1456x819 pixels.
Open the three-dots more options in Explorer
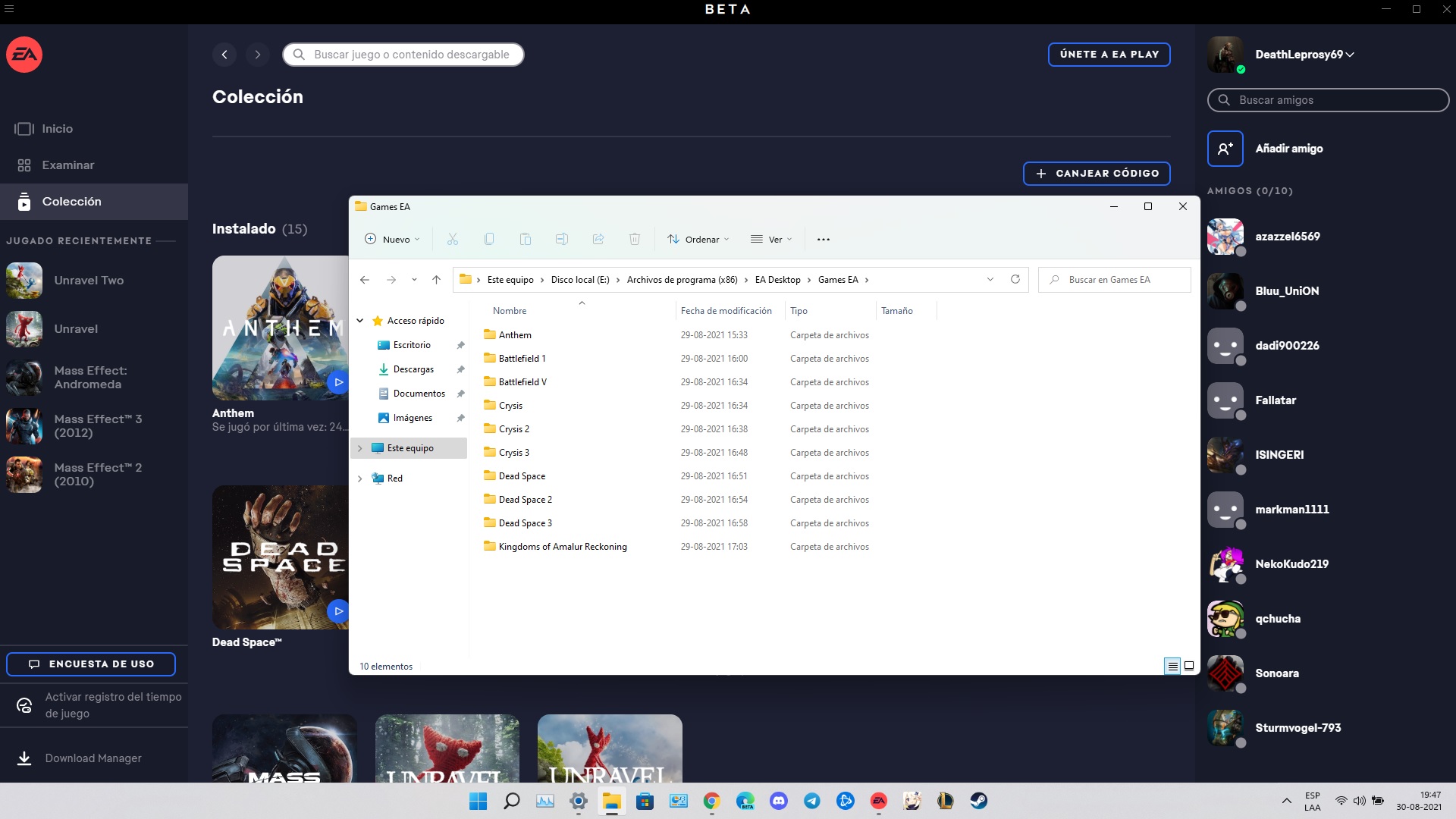tap(824, 240)
